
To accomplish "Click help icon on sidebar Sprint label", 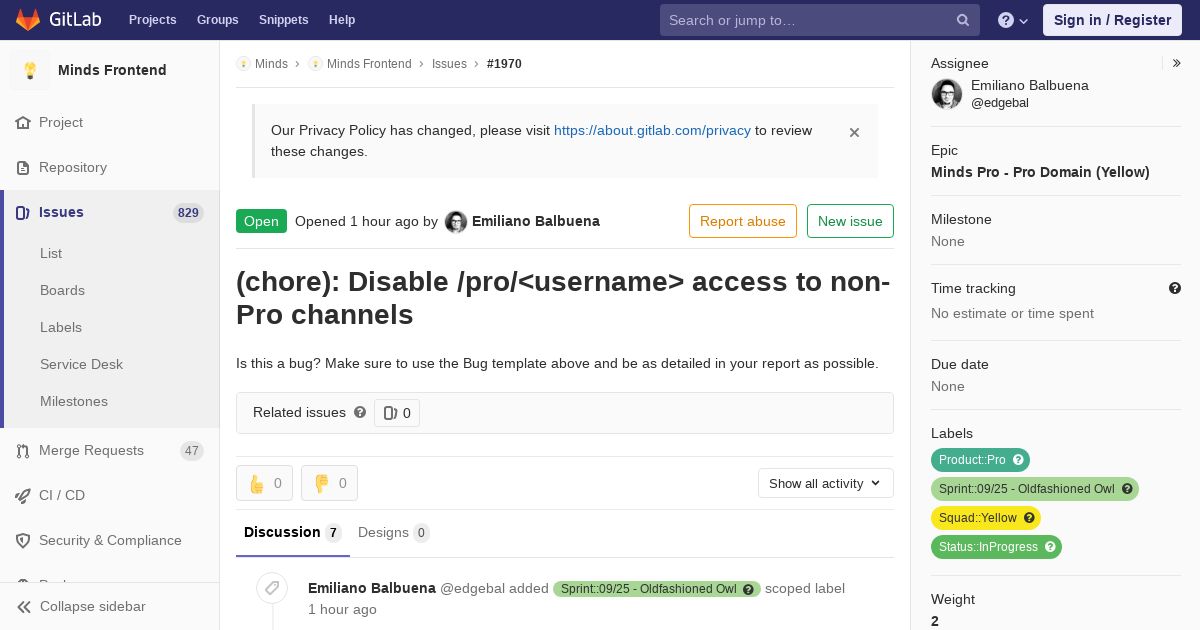I will 1128,489.
